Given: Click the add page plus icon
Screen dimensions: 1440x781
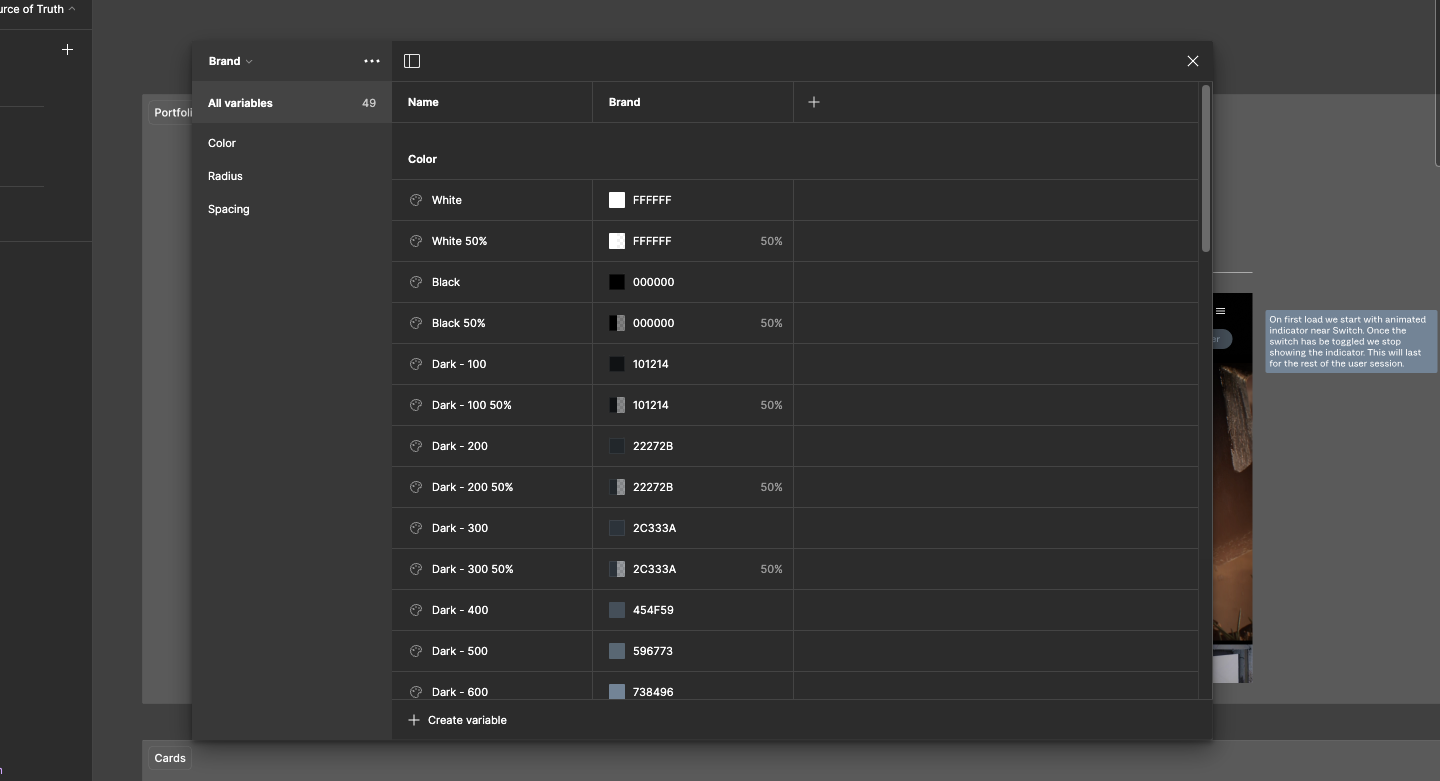Looking at the screenshot, I should coord(67,49).
